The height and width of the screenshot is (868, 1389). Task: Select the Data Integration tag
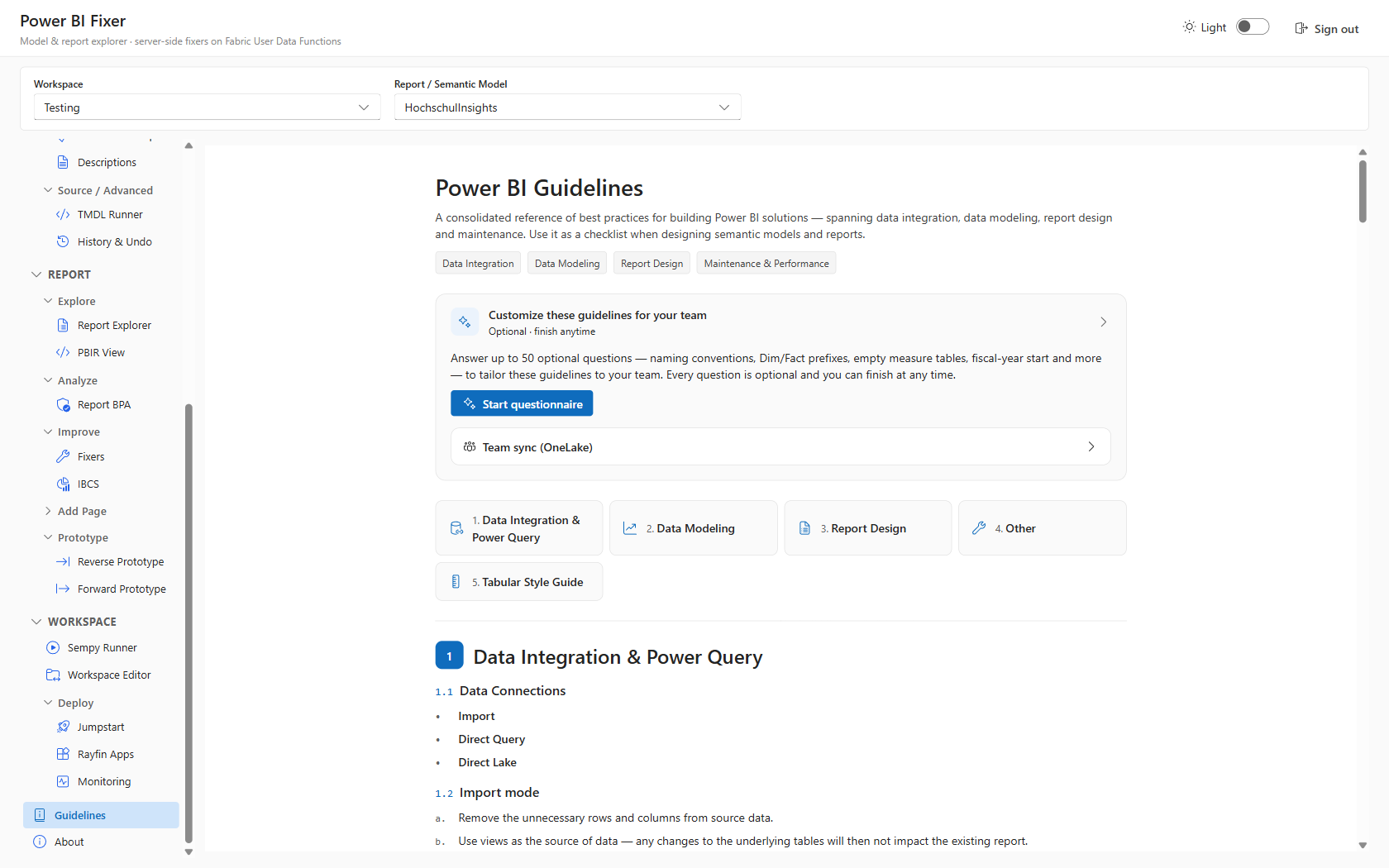[478, 263]
